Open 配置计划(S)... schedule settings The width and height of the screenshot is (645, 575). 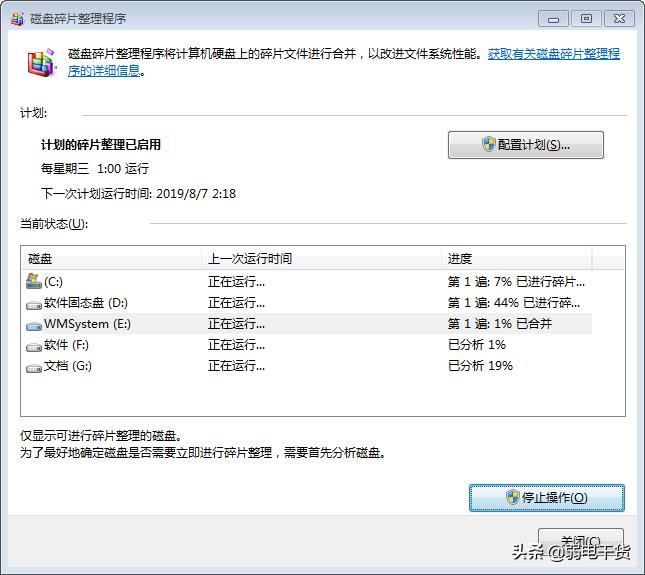pos(526,145)
